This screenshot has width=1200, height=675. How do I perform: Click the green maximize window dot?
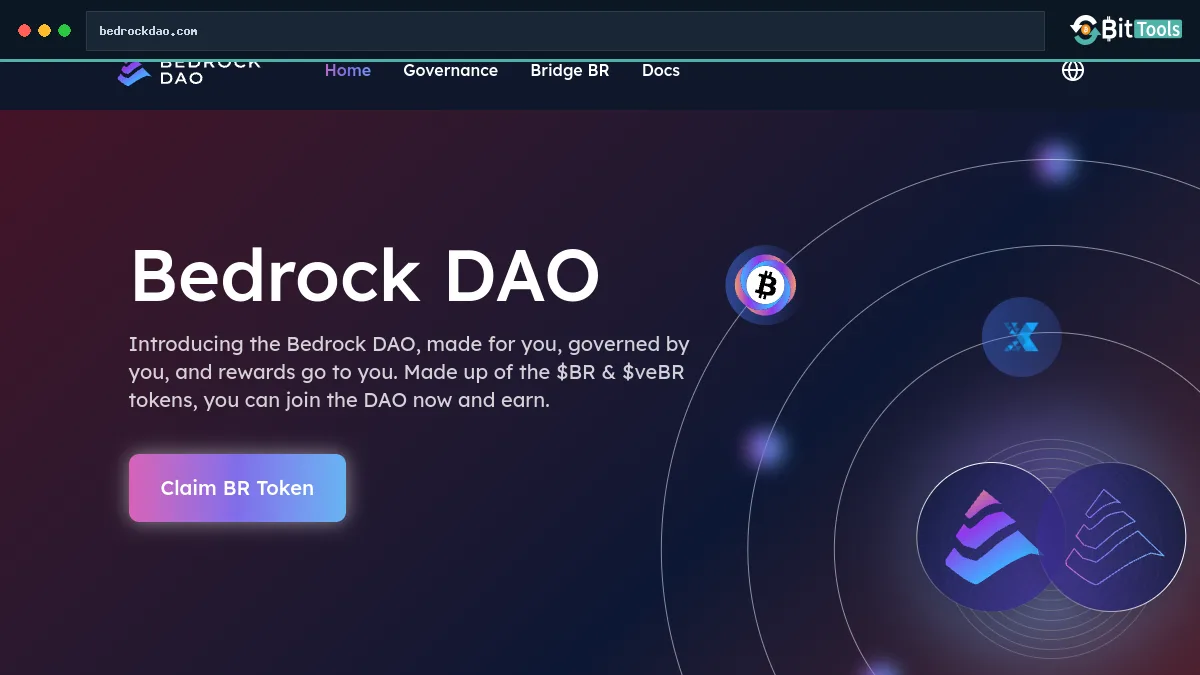tap(65, 31)
